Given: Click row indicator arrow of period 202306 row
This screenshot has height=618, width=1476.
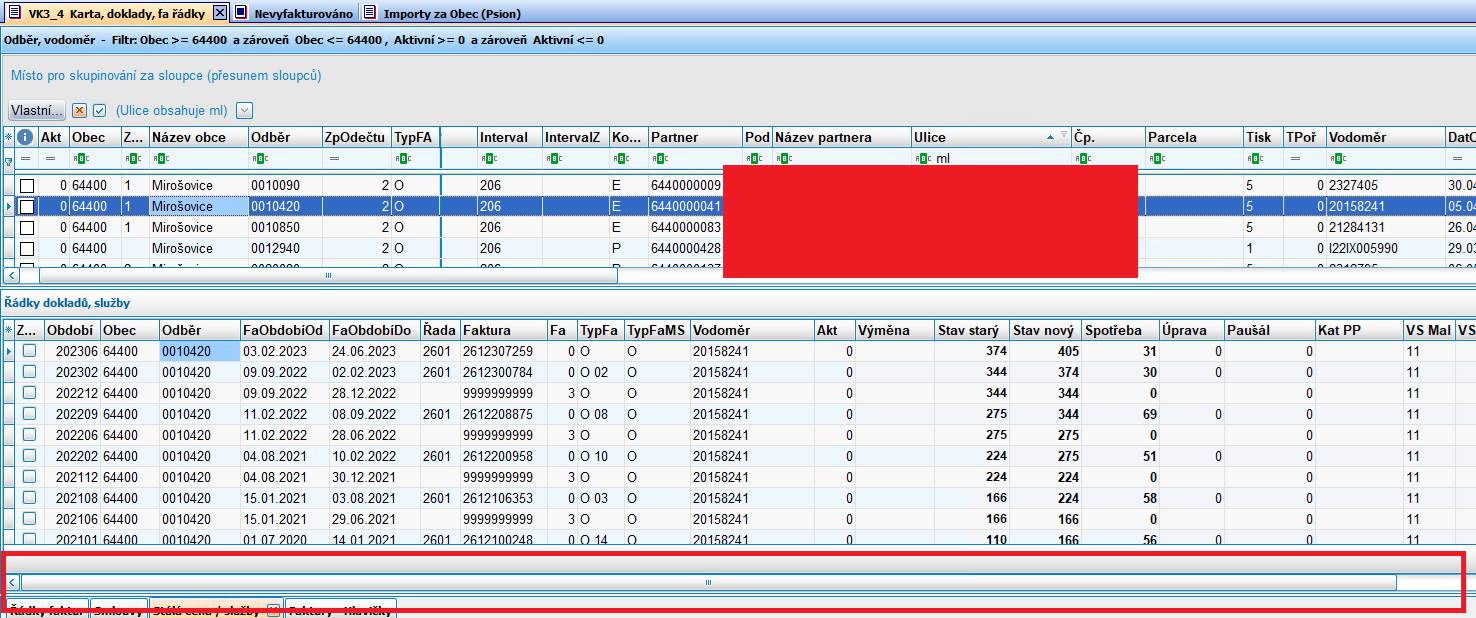Looking at the screenshot, I should coord(9,351).
